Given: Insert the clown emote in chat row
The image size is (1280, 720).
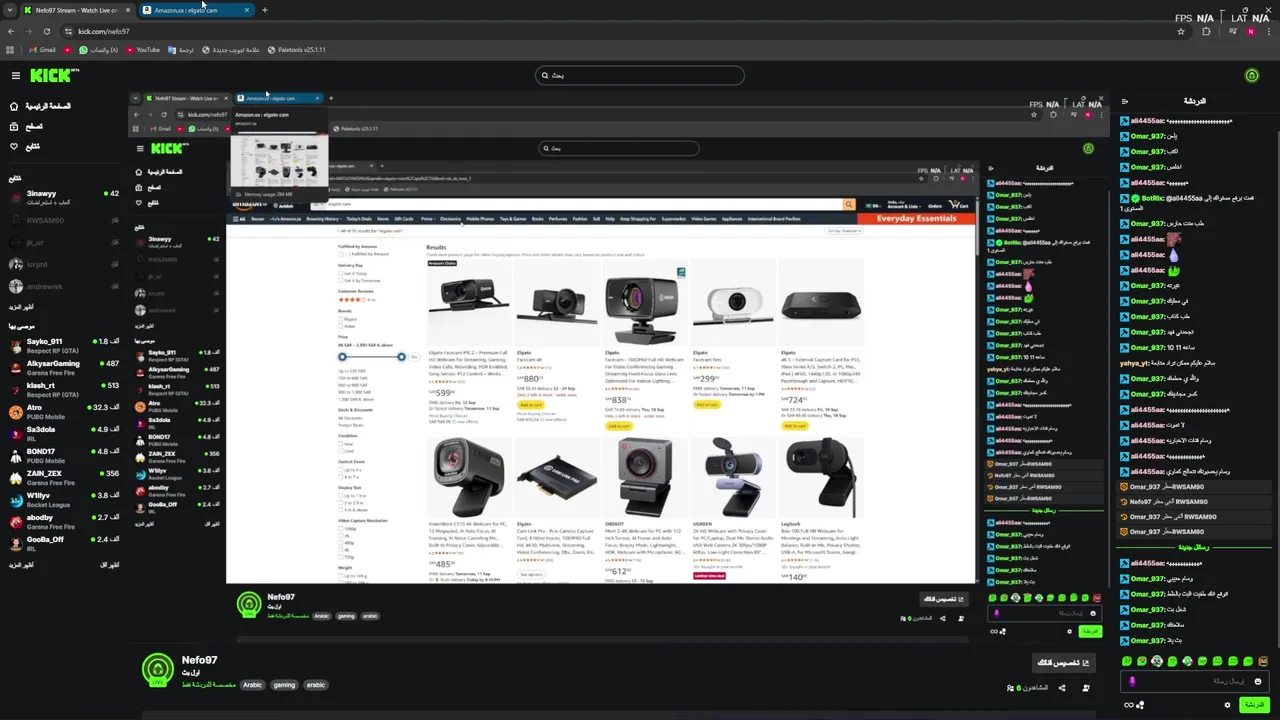Looking at the screenshot, I should pyautogui.click(x=1157, y=661).
